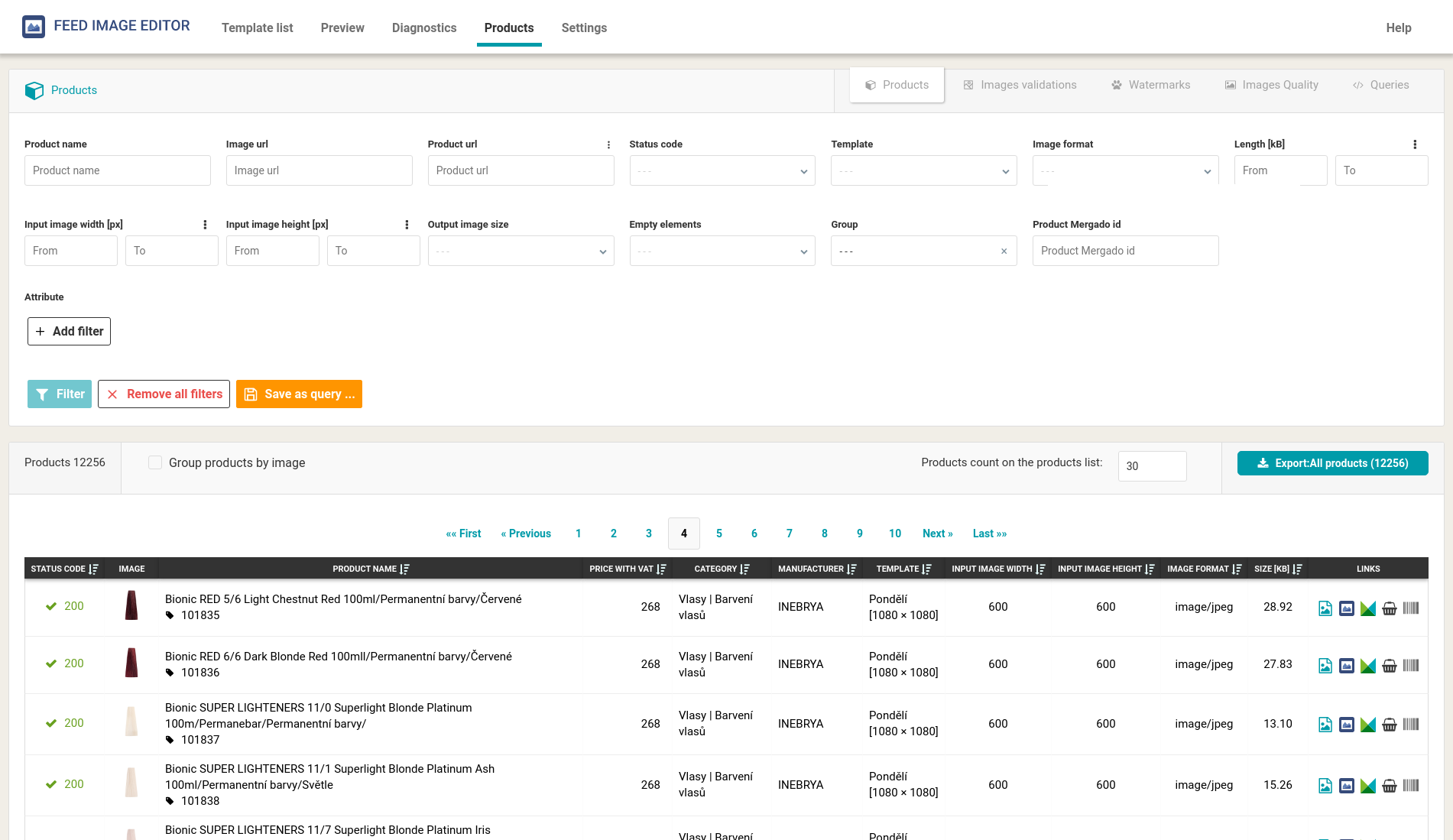This screenshot has height=840, width=1453.
Task: Click the Bionic RED 5/6 product thumbnail
Action: (x=131, y=605)
